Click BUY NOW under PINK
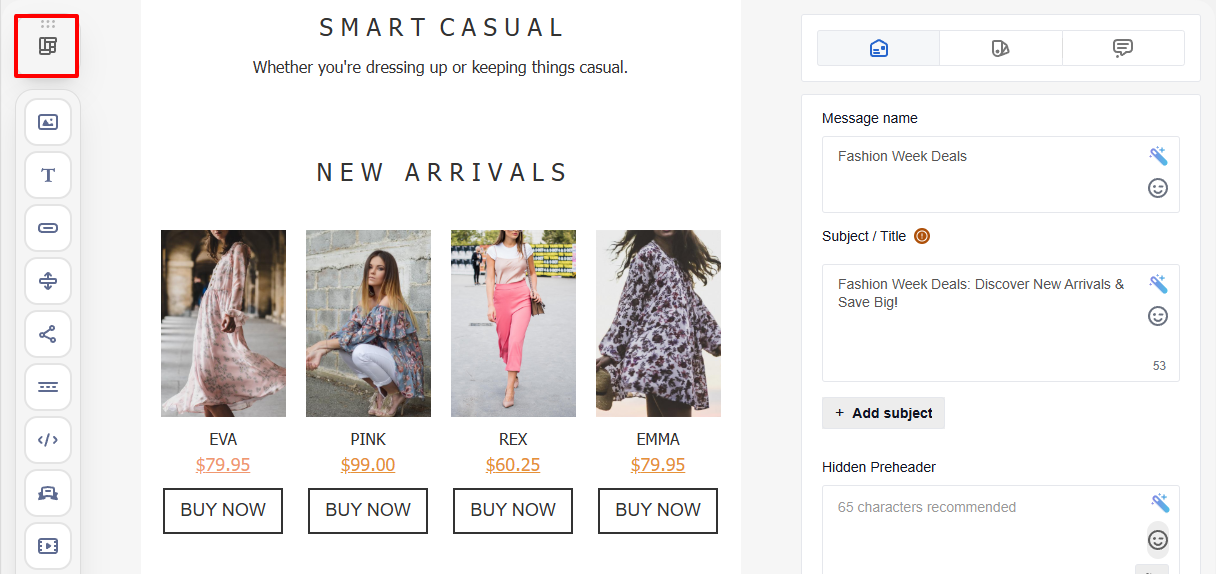Image resolution: width=1216 pixels, height=574 pixels. (x=368, y=510)
